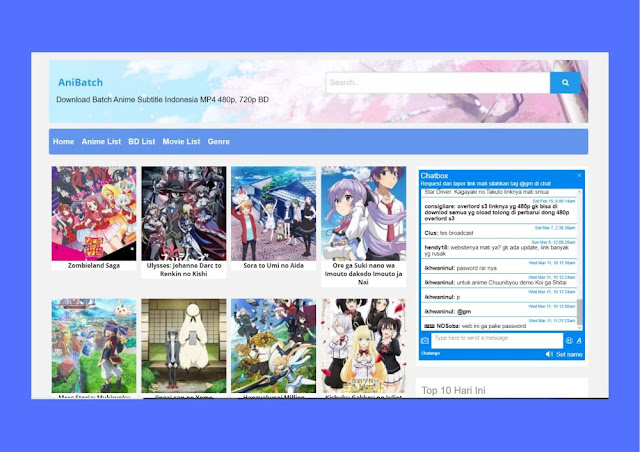Open the BD List menu item
The width and height of the screenshot is (640, 452).
point(142,141)
